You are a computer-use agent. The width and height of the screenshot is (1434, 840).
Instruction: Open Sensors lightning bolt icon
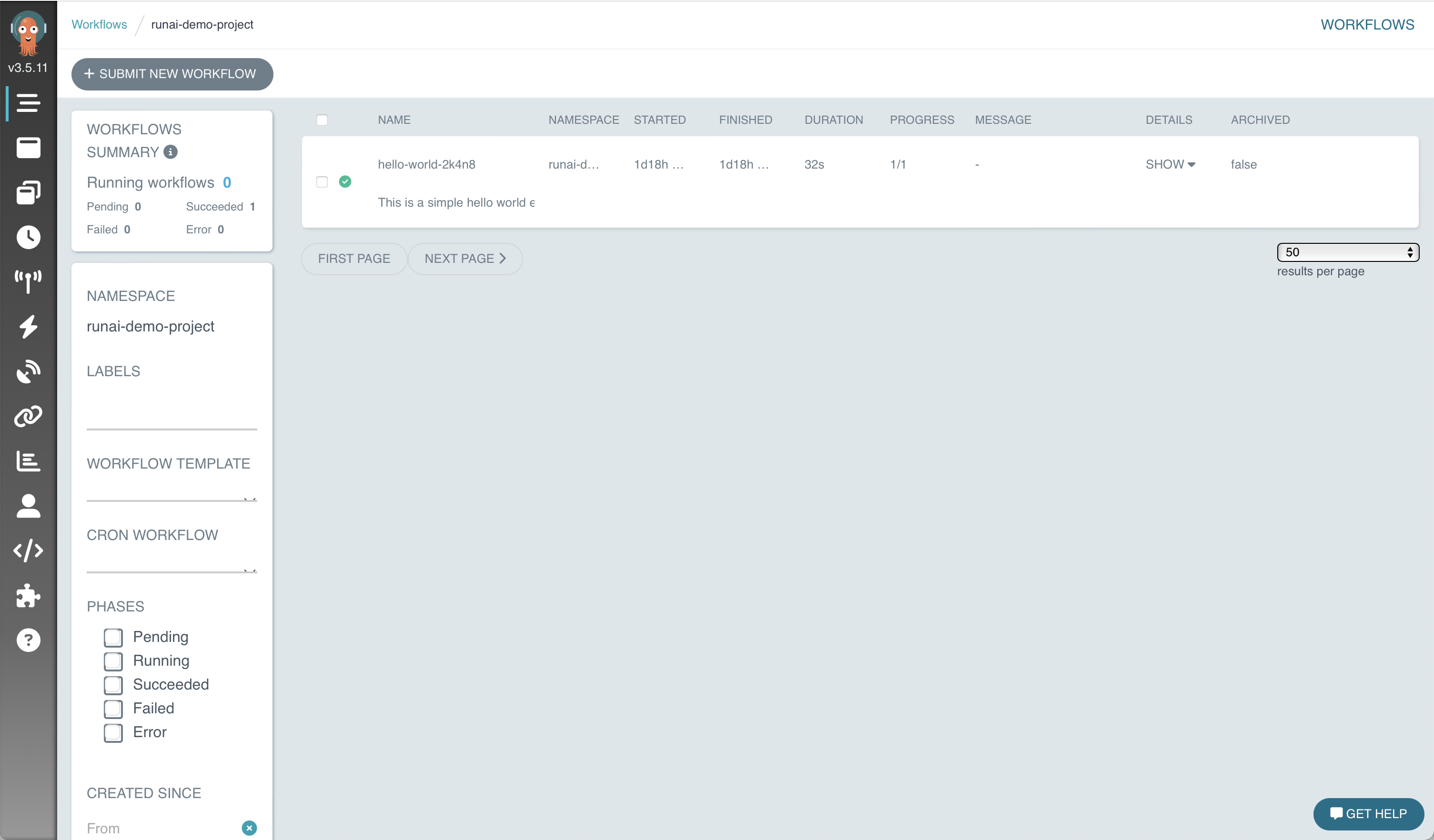click(x=28, y=327)
